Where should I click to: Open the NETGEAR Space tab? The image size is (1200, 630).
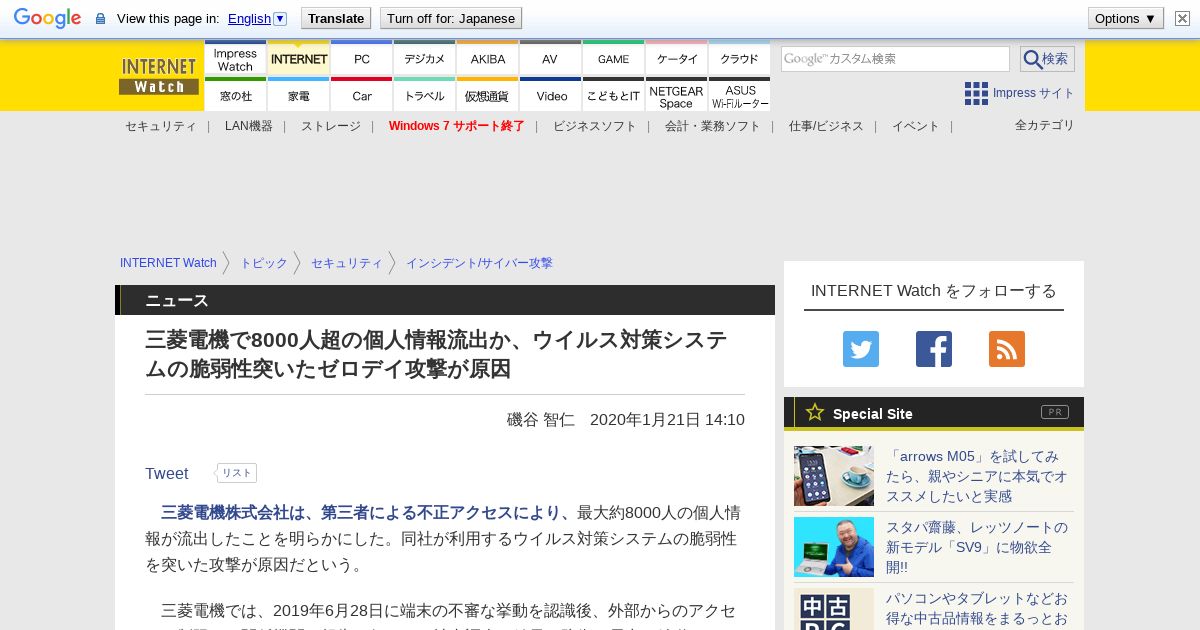point(676,94)
